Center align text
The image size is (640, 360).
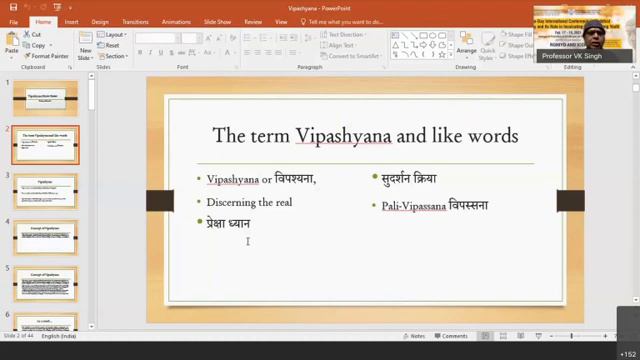coord(258,53)
